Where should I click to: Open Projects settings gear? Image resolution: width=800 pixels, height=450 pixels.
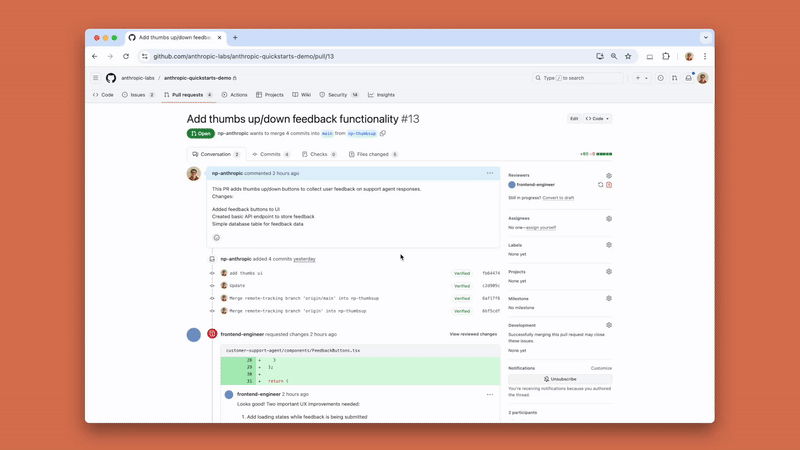coord(609,271)
